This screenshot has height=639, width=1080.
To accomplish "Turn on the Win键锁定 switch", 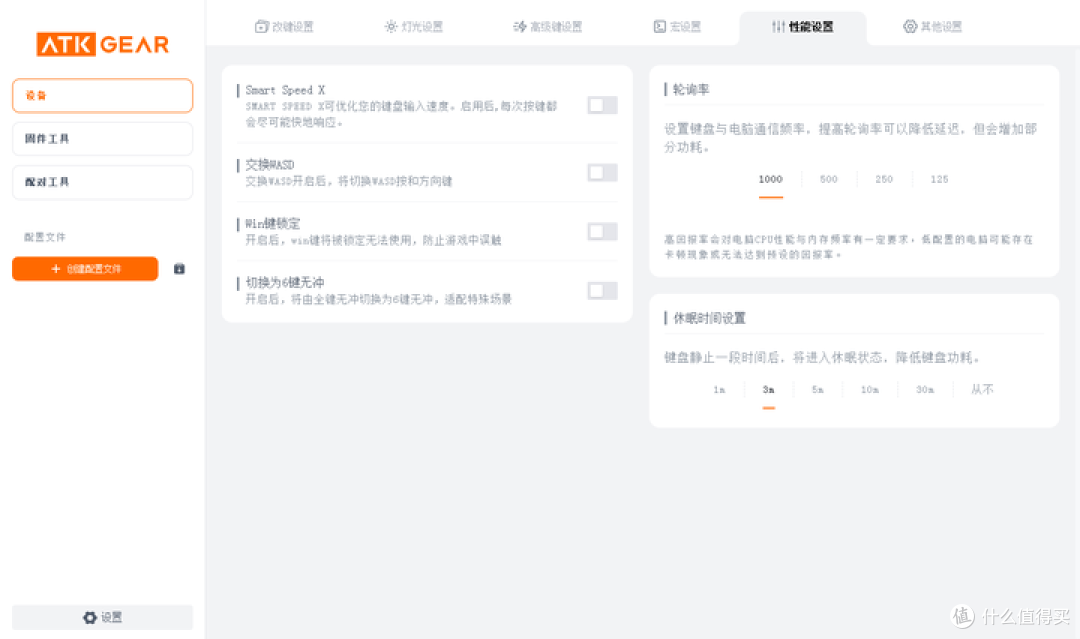I will 602,231.
